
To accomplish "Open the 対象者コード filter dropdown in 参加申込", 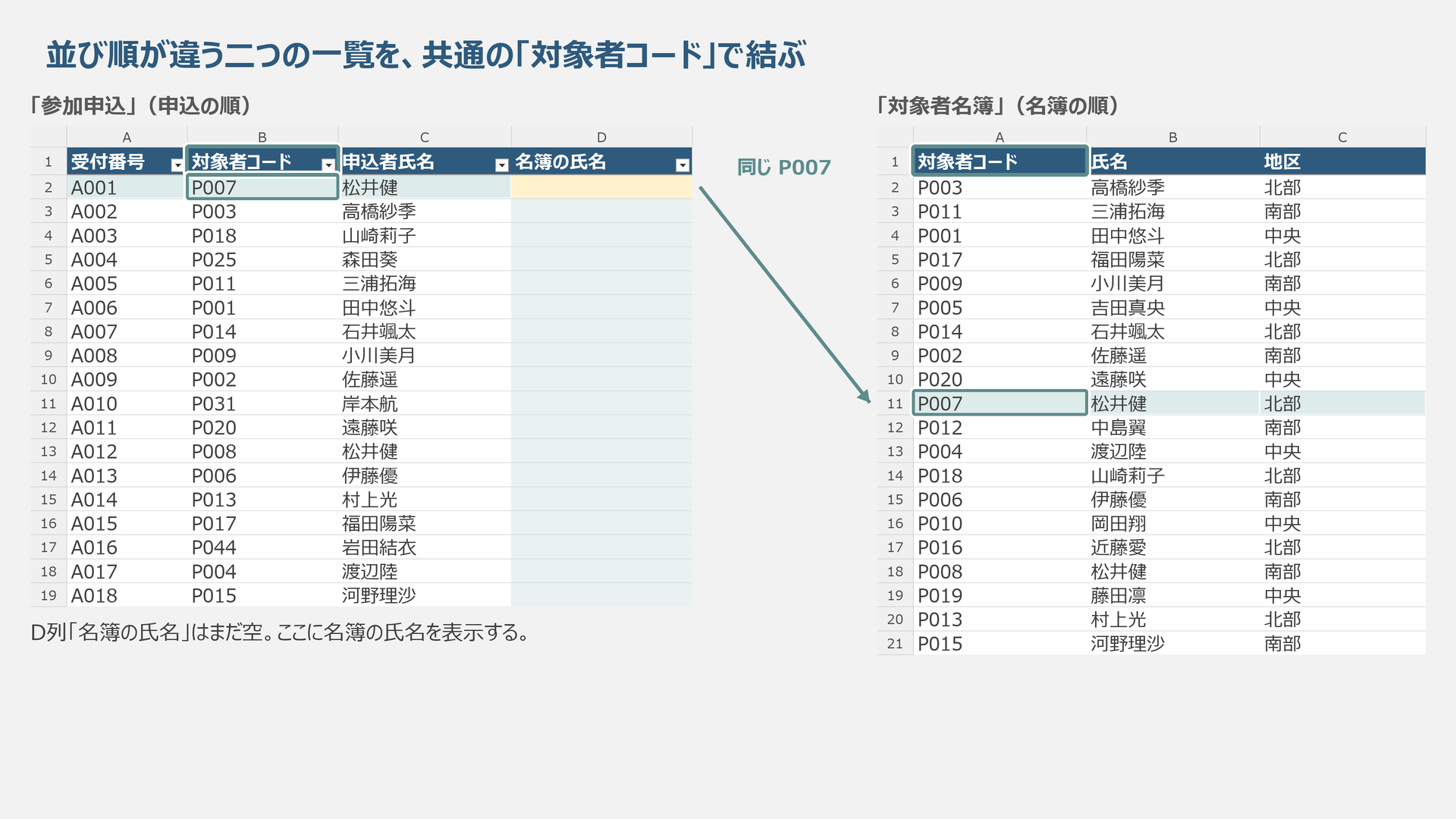I will point(328,165).
